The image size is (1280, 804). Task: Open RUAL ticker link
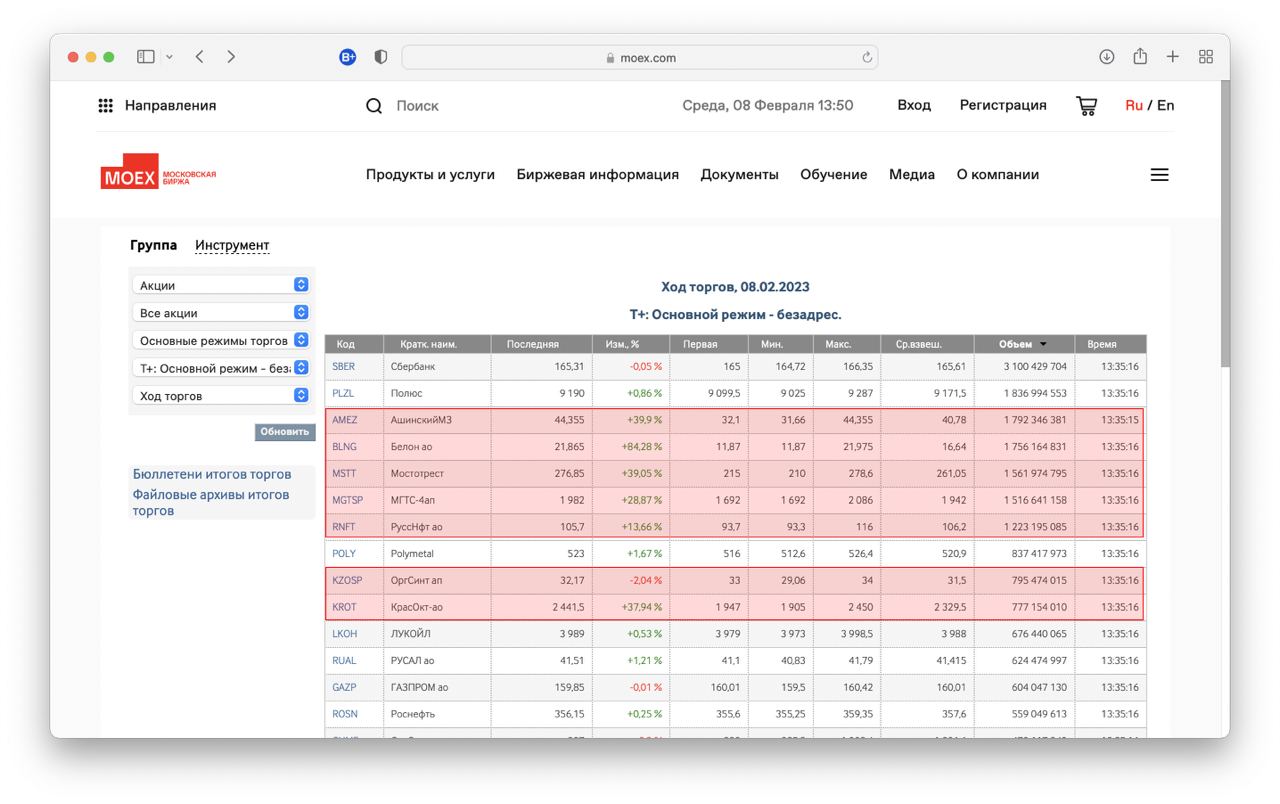(344, 660)
